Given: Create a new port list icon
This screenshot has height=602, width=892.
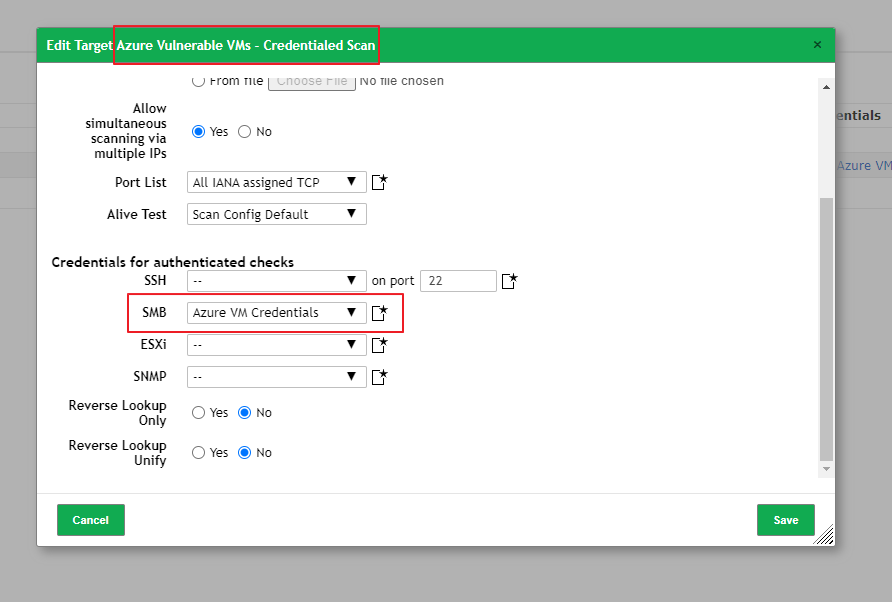Looking at the screenshot, I should point(379,182).
